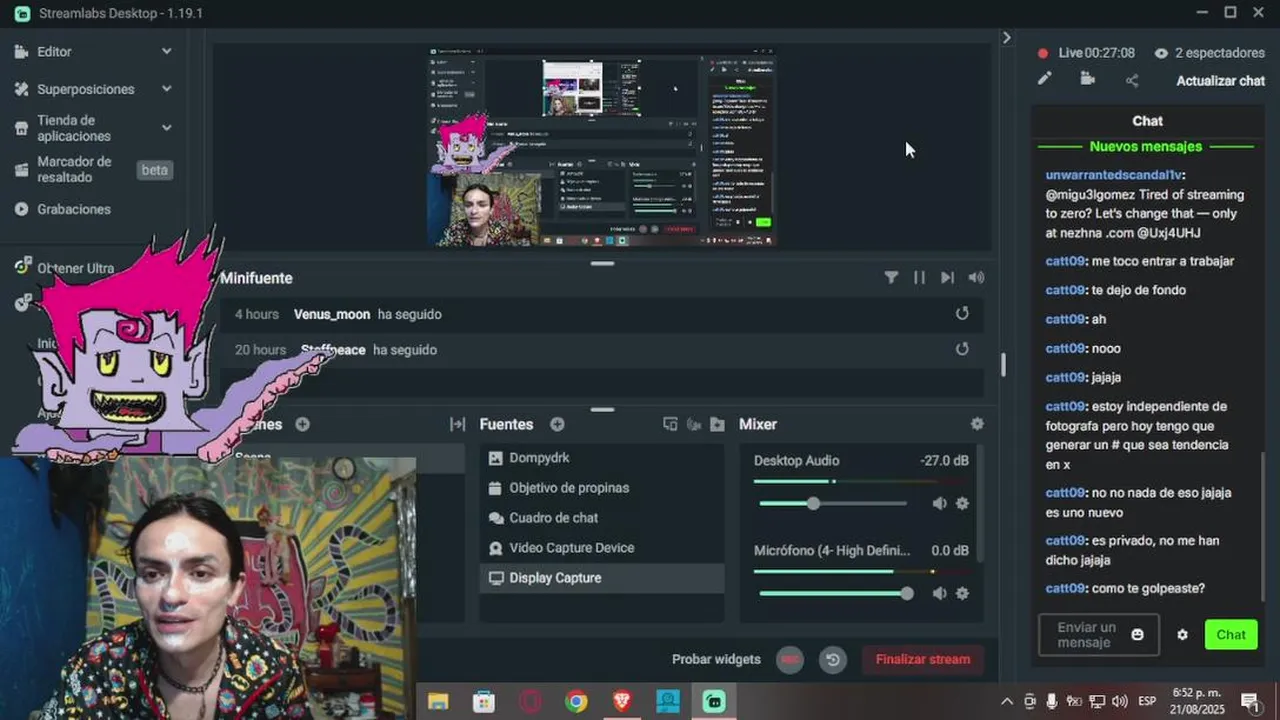Click the scene transition icon beside Fuentes
The image size is (1280, 720).
[x=457, y=424]
